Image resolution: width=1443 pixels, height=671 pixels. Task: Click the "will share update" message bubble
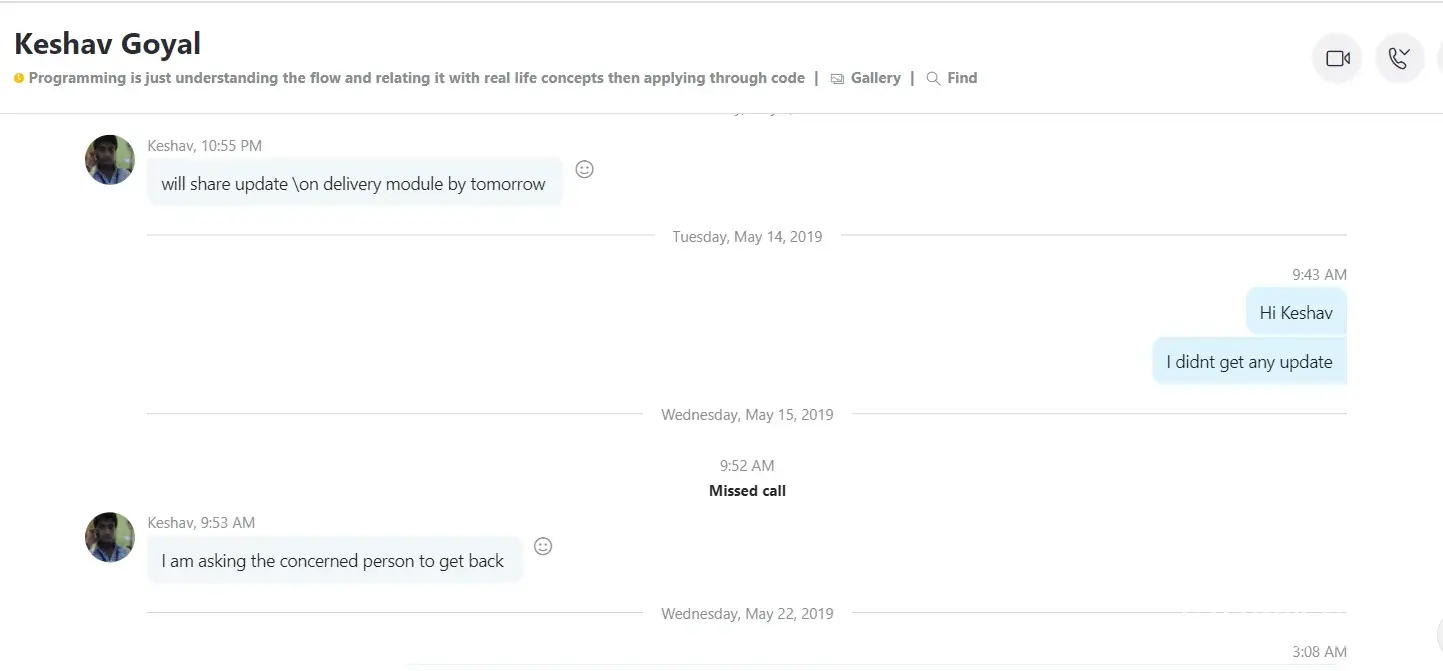coord(354,184)
